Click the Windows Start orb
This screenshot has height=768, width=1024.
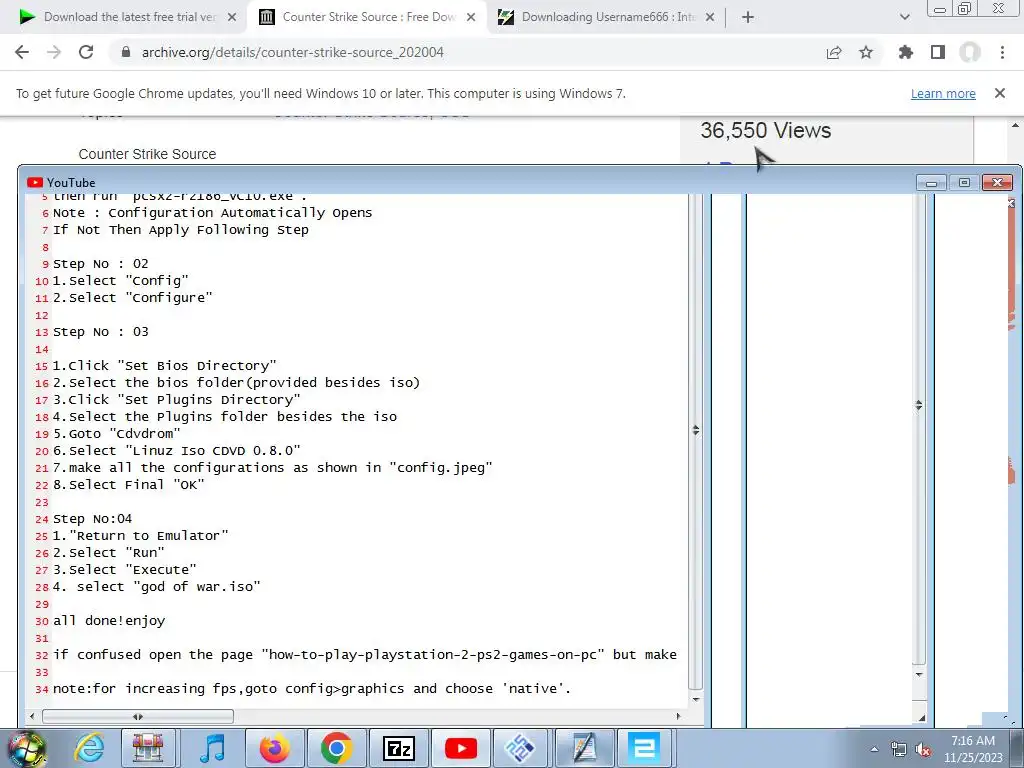click(26, 749)
